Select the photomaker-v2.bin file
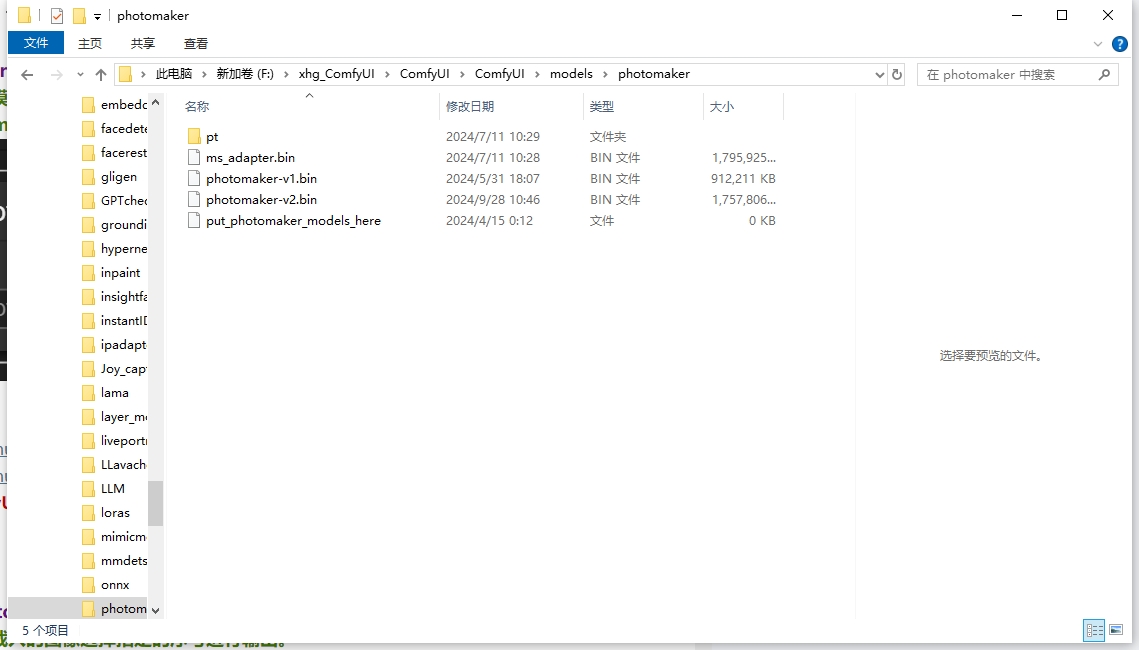 pyautogui.click(x=261, y=200)
